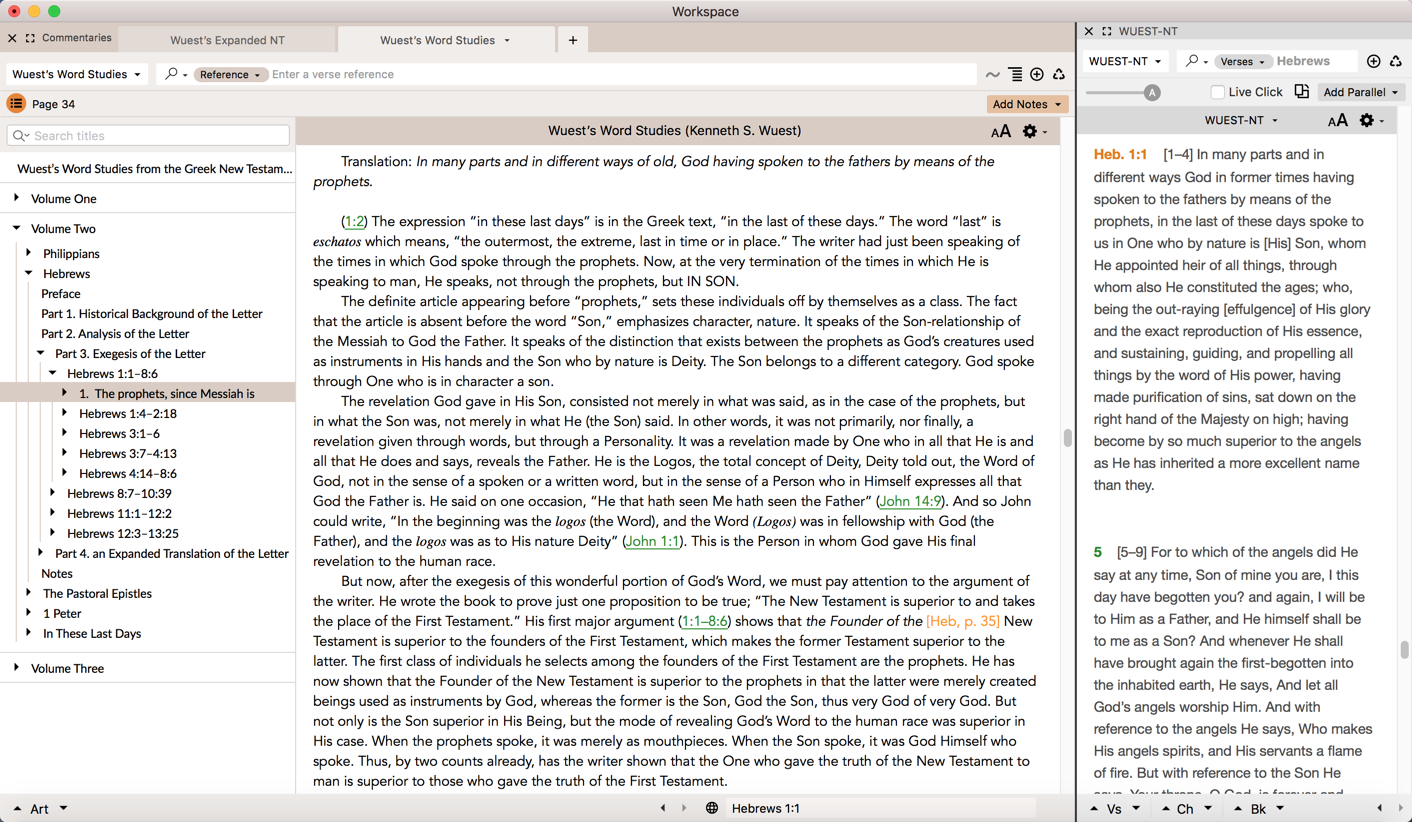Image resolution: width=1412 pixels, height=822 pixels.
Task: Switch to the Wuest's Expanded NT tab
Action: [x=227, y=40]
